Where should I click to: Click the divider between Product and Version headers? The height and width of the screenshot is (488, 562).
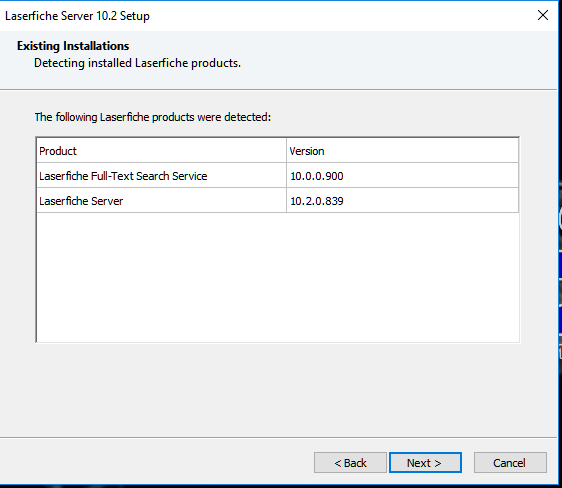[x=286, y=151]
